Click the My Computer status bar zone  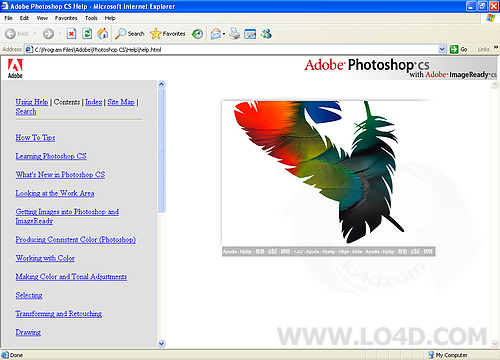448,355
